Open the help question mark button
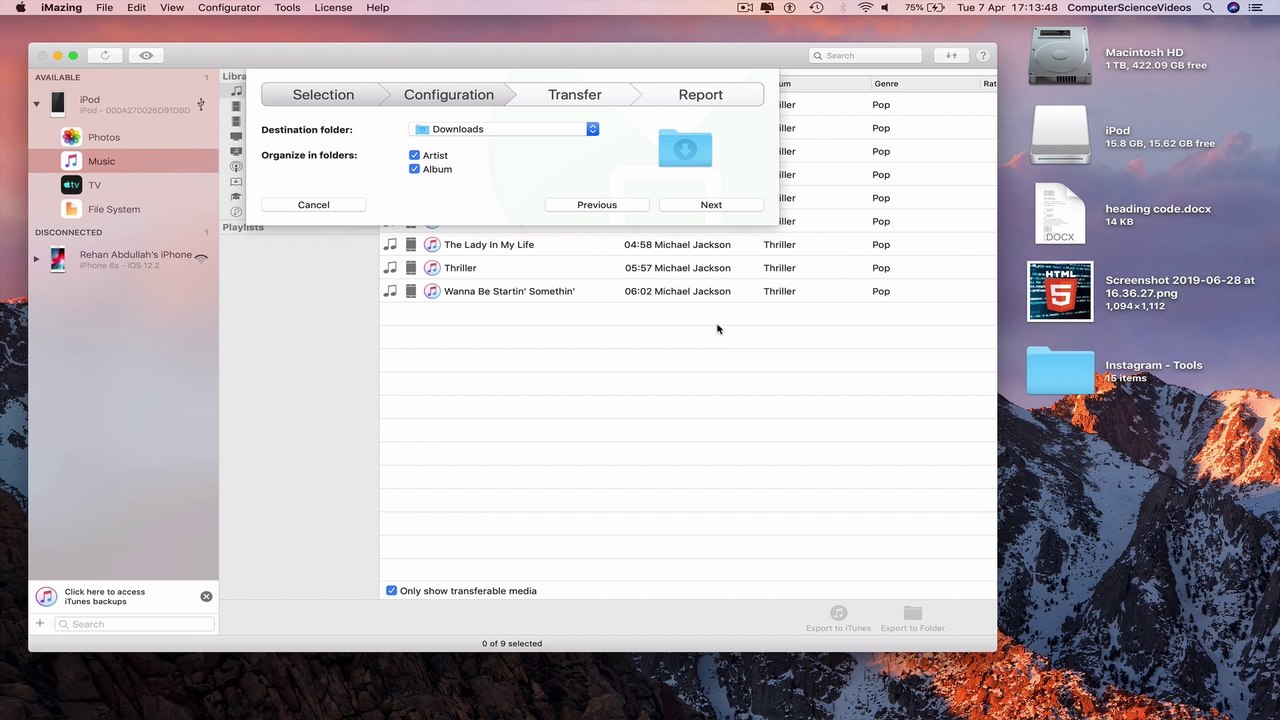 [x=983, y=56]
